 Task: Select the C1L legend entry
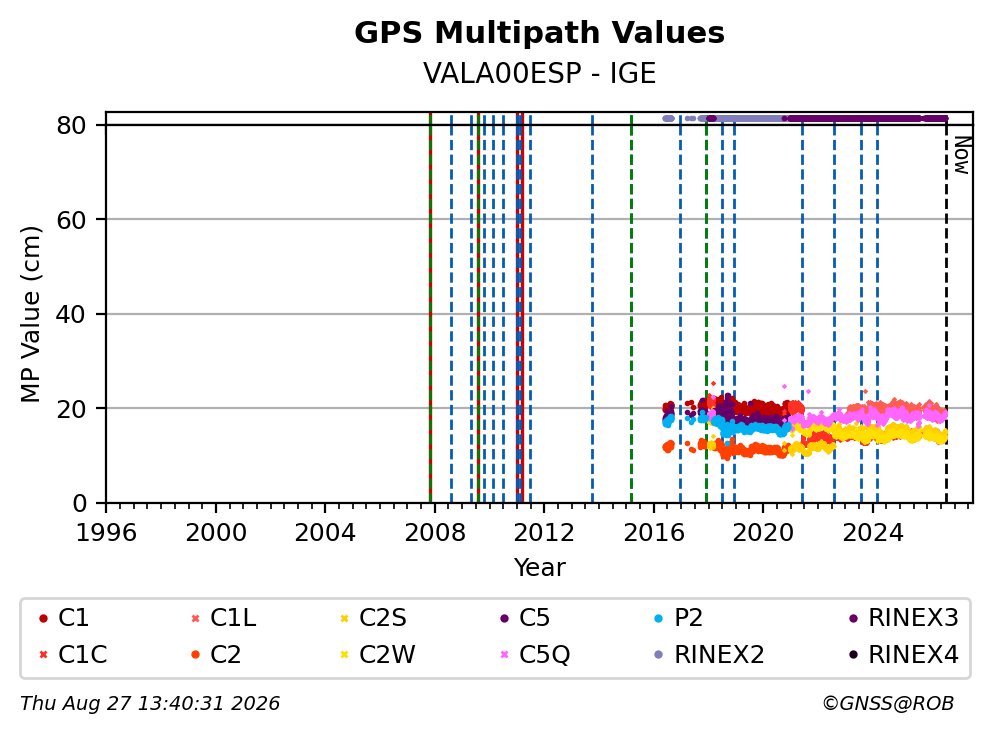click(224, 618)
